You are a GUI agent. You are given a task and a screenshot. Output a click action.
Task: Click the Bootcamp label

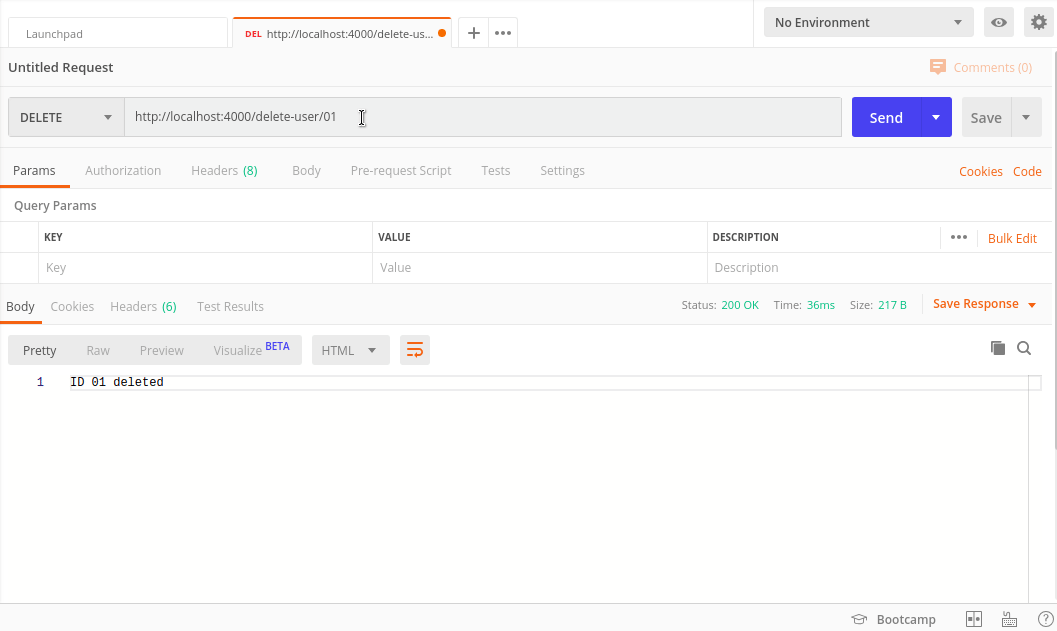(x=905, y=619)
